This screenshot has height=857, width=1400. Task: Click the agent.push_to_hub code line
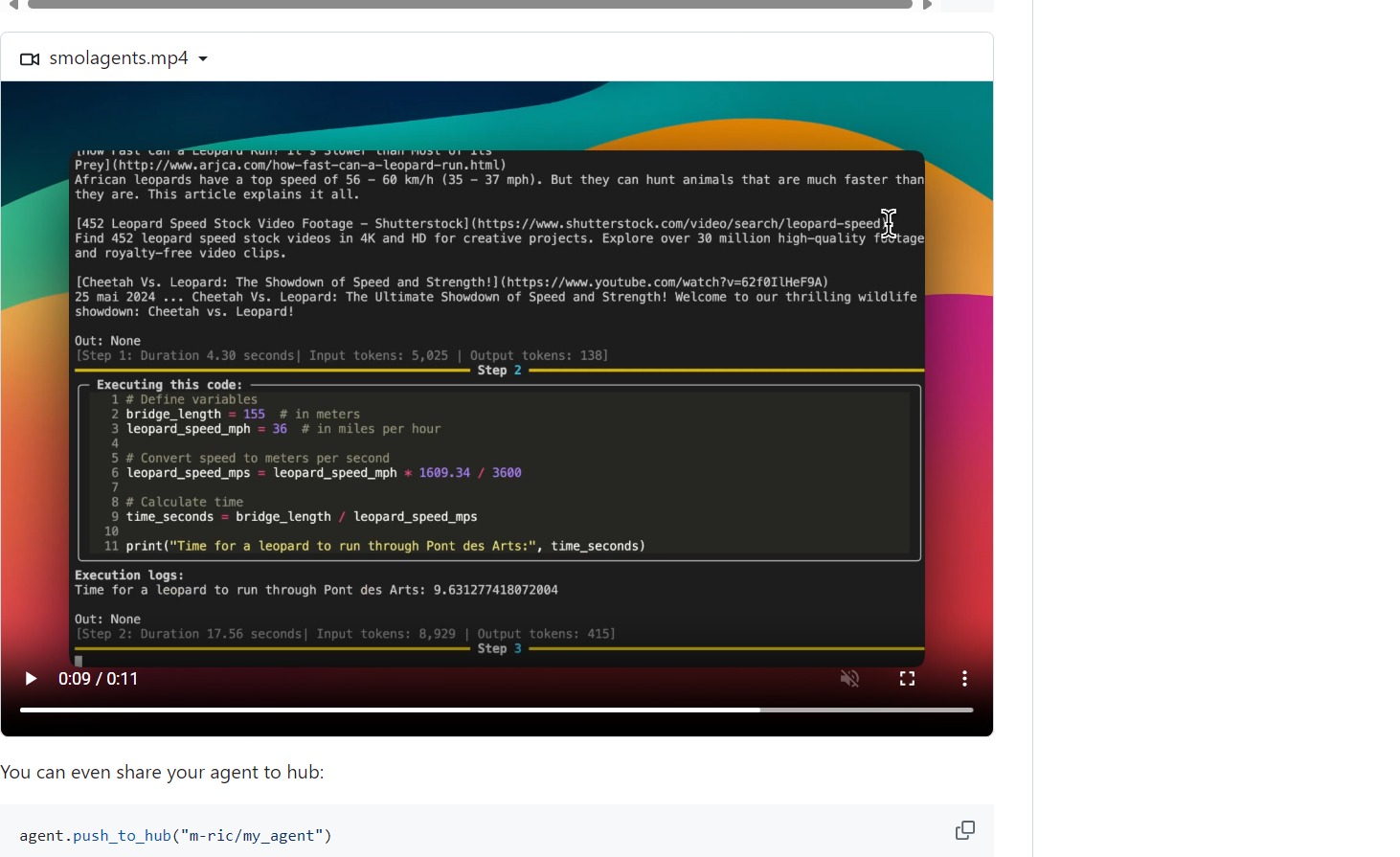(175, 836)
